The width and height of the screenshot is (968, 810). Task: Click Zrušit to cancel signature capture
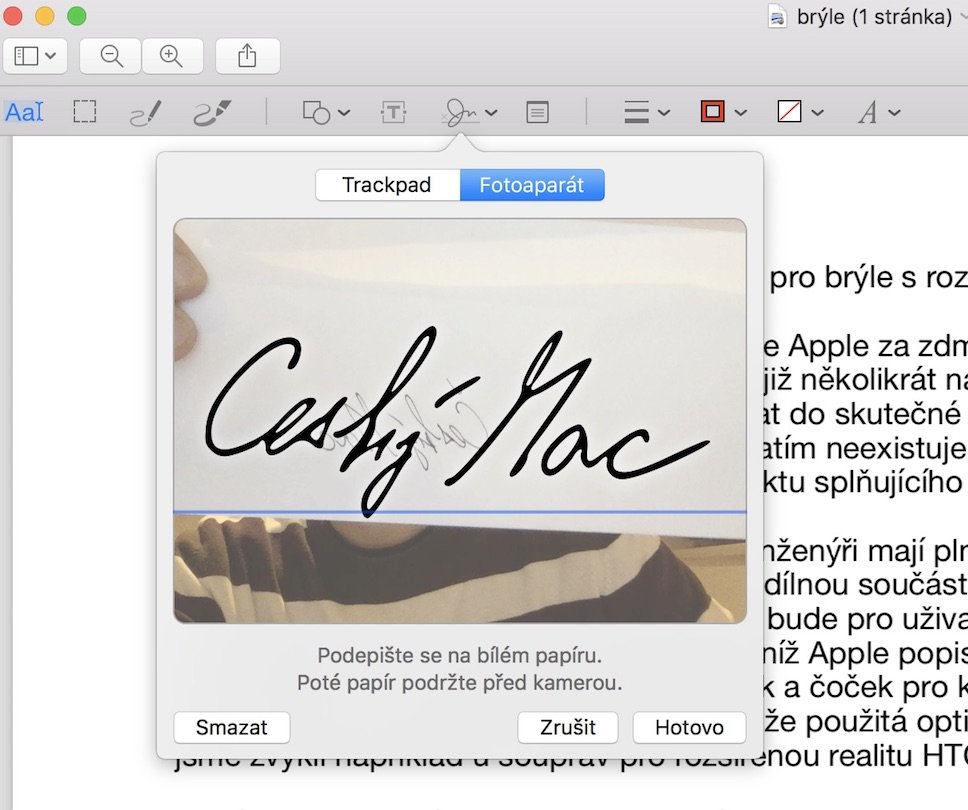568,728
